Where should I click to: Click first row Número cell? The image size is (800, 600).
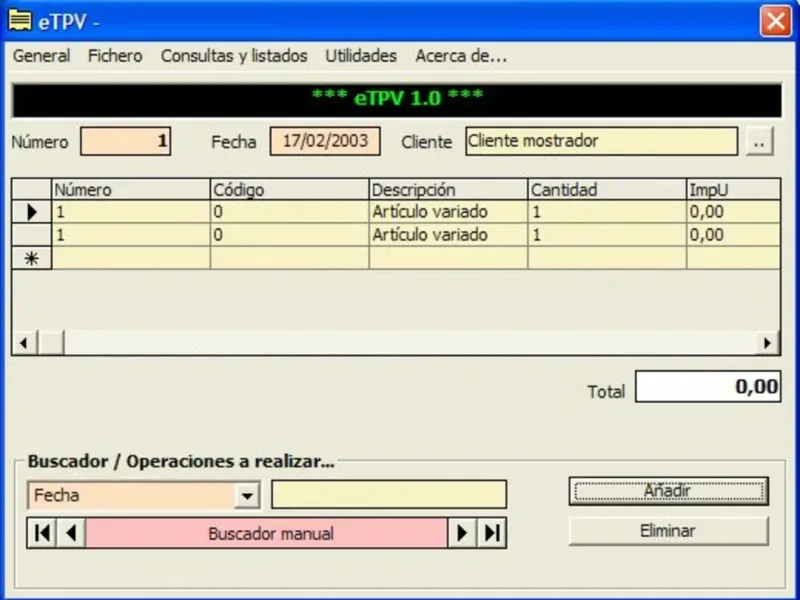131,212
